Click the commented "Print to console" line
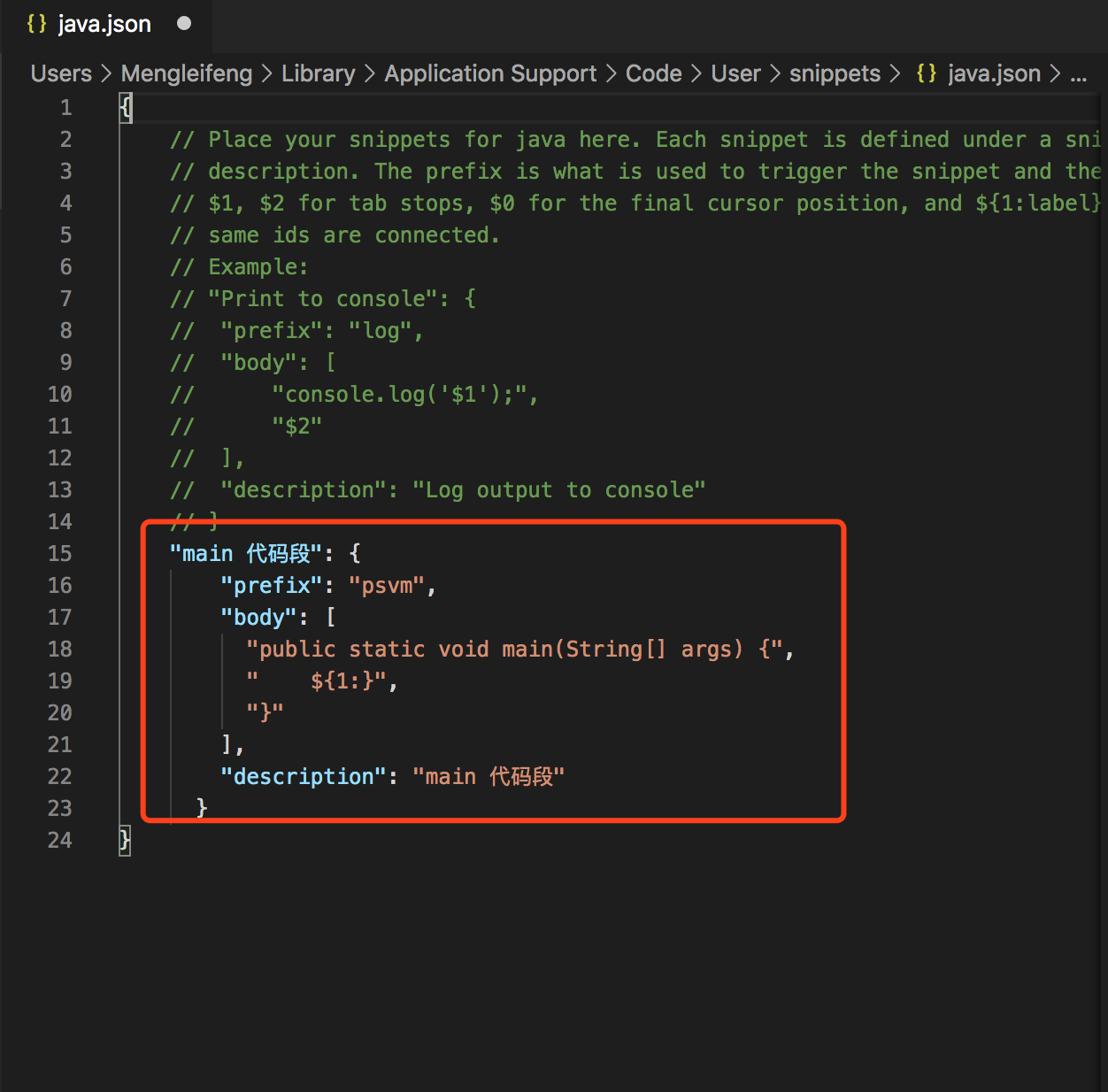 pyautogui.click(x=323, y=299)
